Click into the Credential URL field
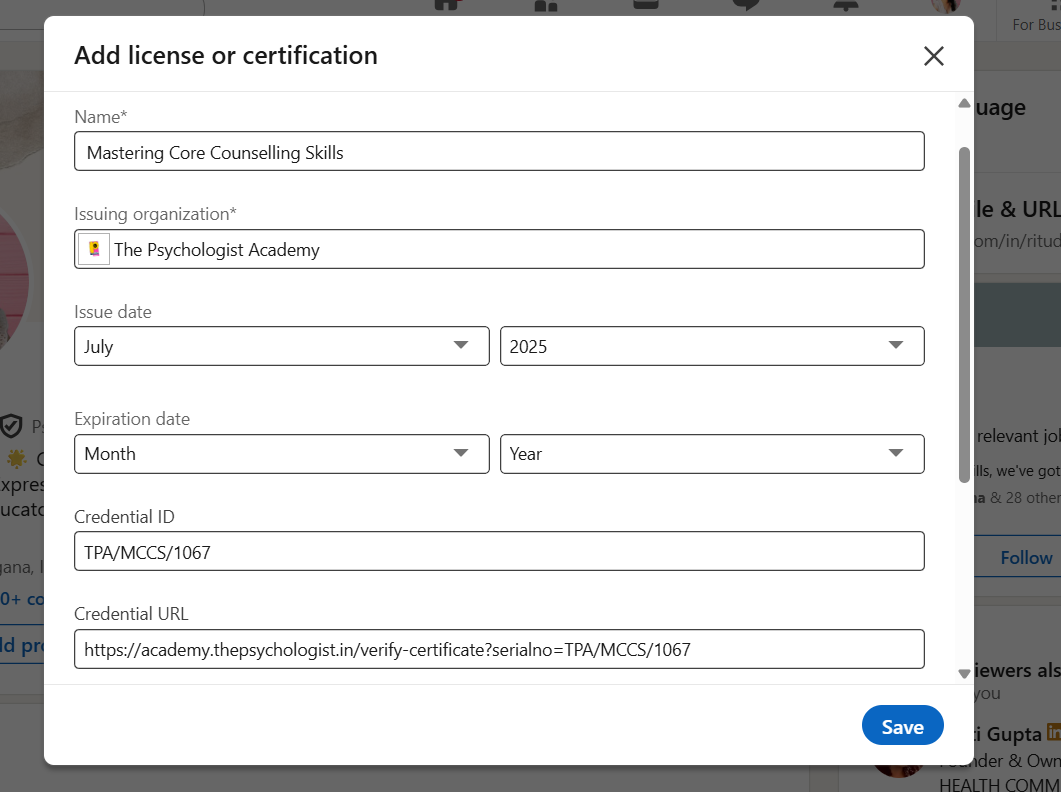 pyautogui.click(x=498, y=649)
